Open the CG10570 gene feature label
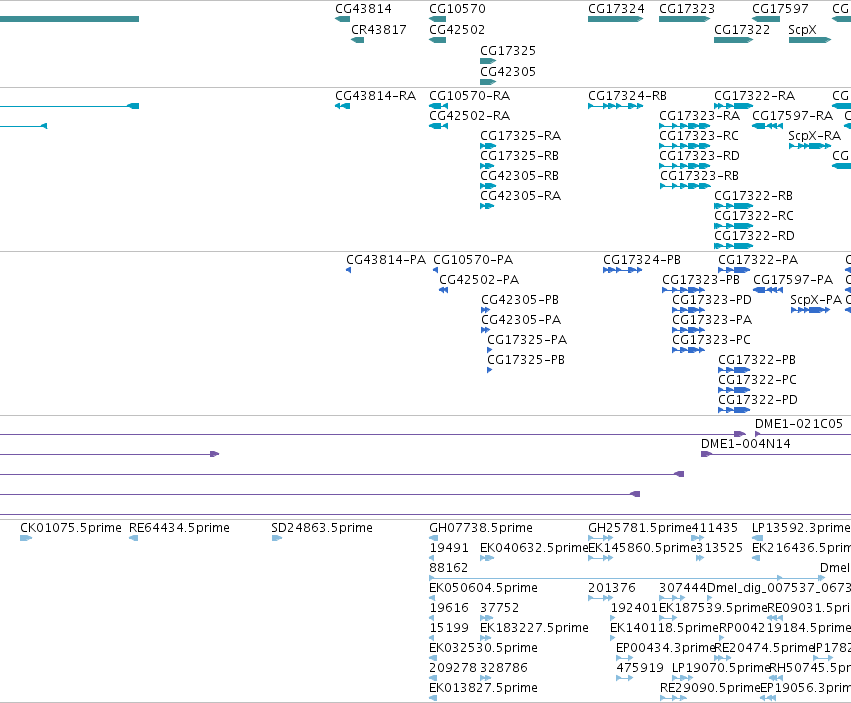 457,9
